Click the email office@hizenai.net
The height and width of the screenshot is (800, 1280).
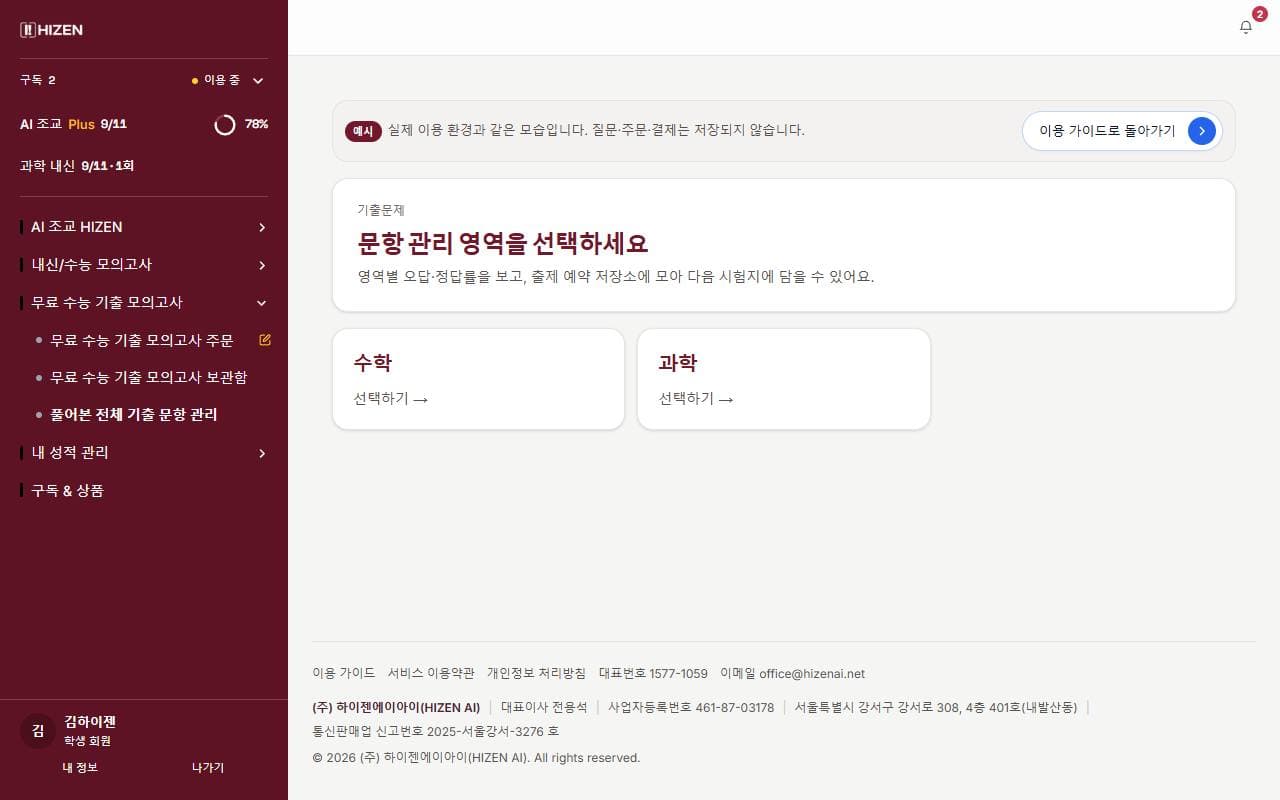(x=812, y=673)
